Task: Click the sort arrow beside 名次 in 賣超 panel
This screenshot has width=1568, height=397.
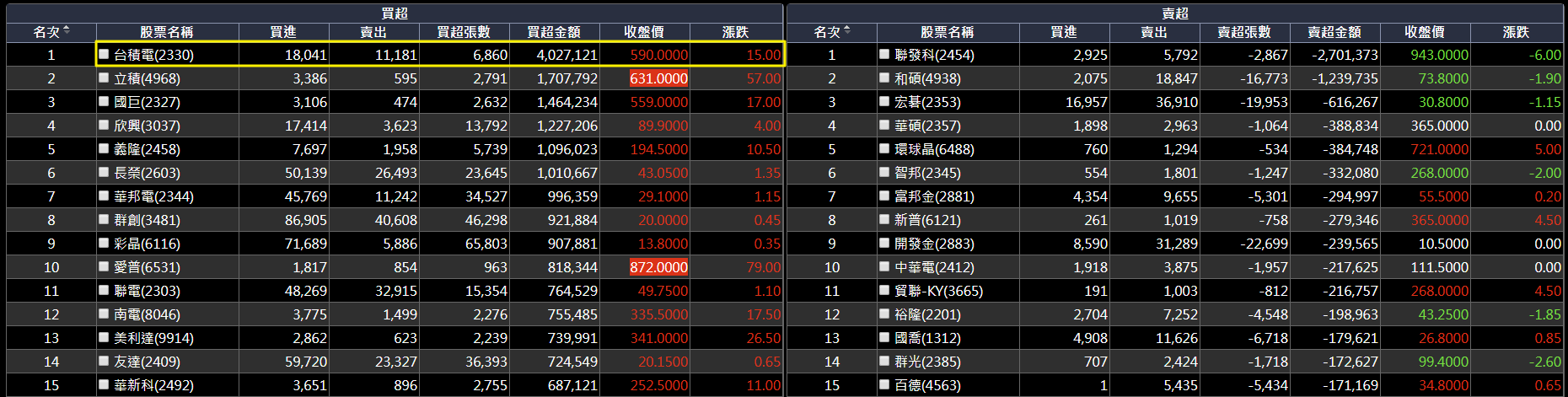Action: pyautogui.click(x=847, y=31)
